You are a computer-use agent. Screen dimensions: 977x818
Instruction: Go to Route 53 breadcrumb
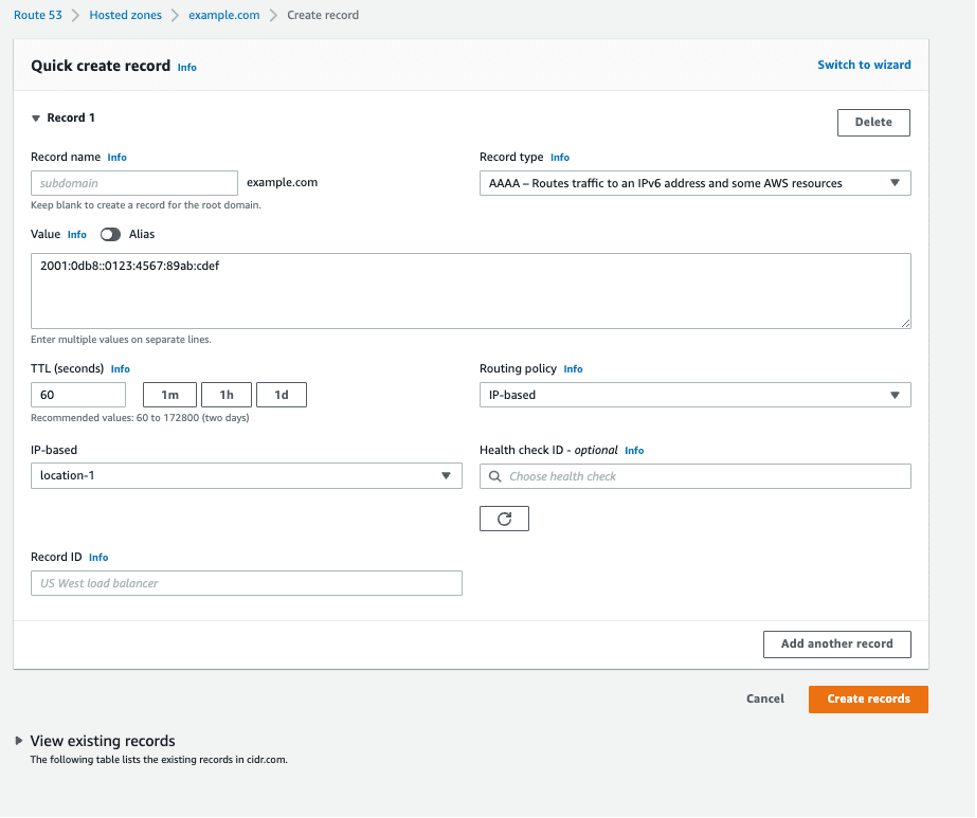[38, 15]
